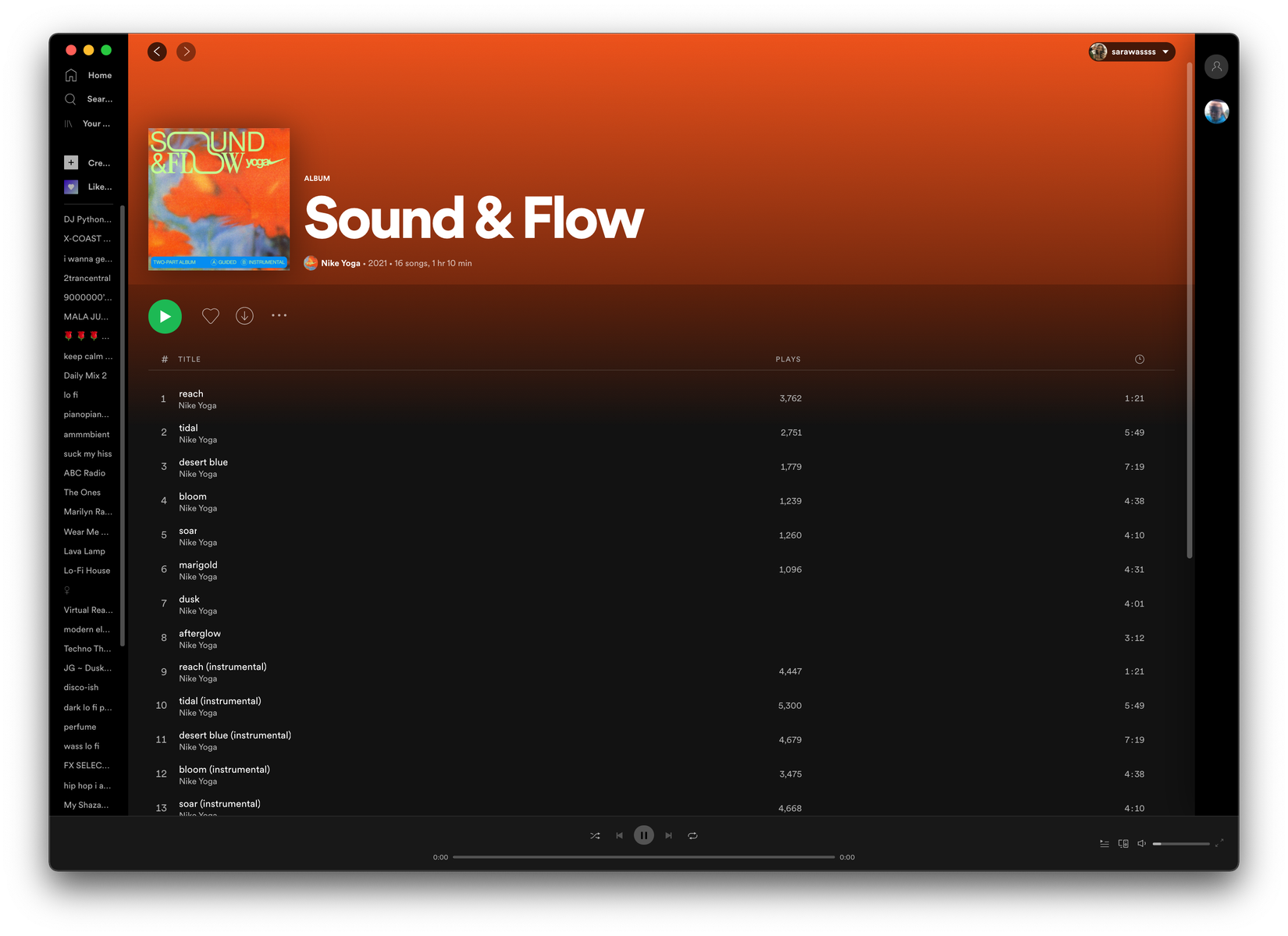Select track 12 bloom (instrumental)
1288x936 pixels.
pos(661,774)
